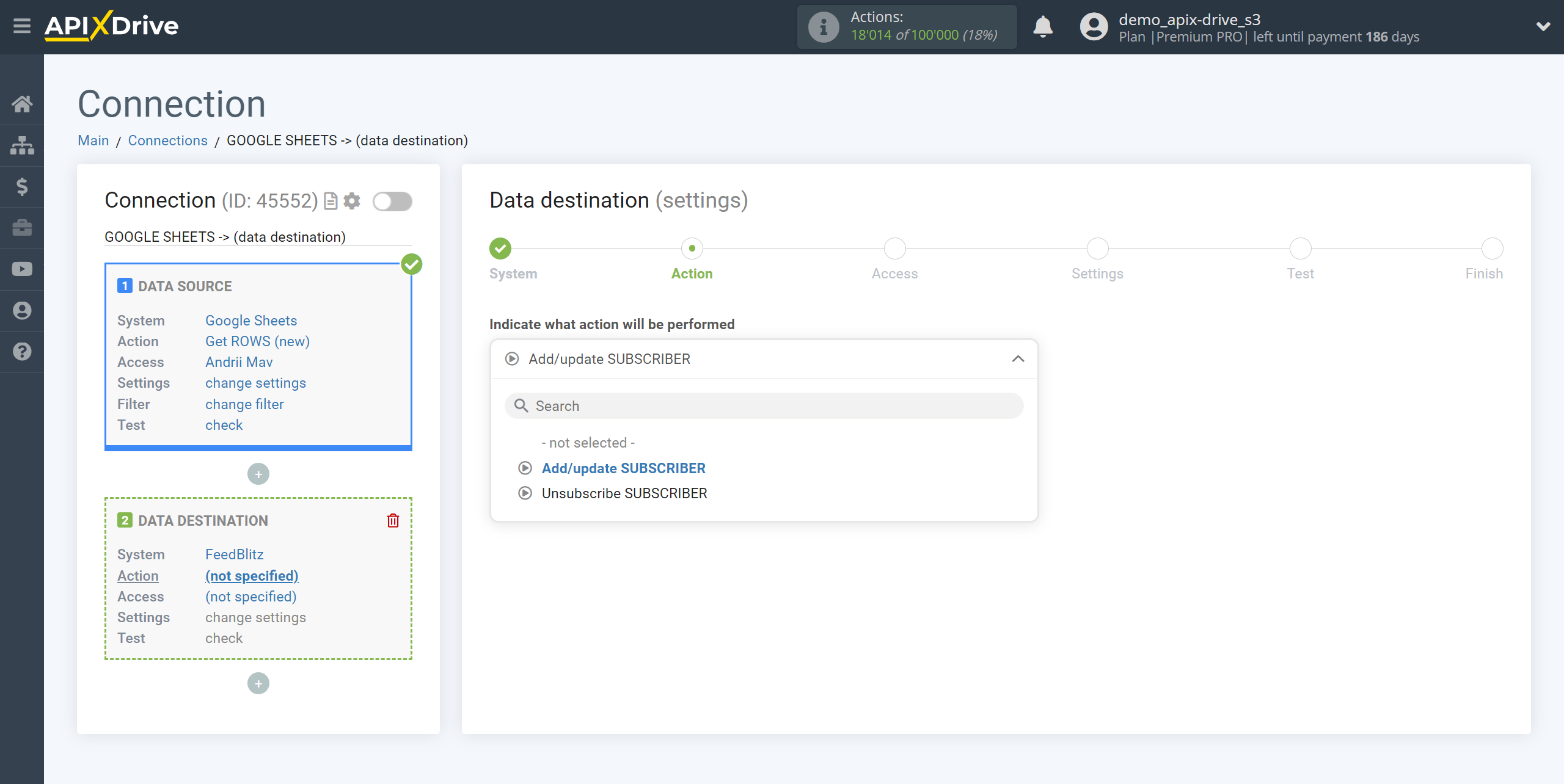Click destination Action (not specified) link

tap(252, 576)
